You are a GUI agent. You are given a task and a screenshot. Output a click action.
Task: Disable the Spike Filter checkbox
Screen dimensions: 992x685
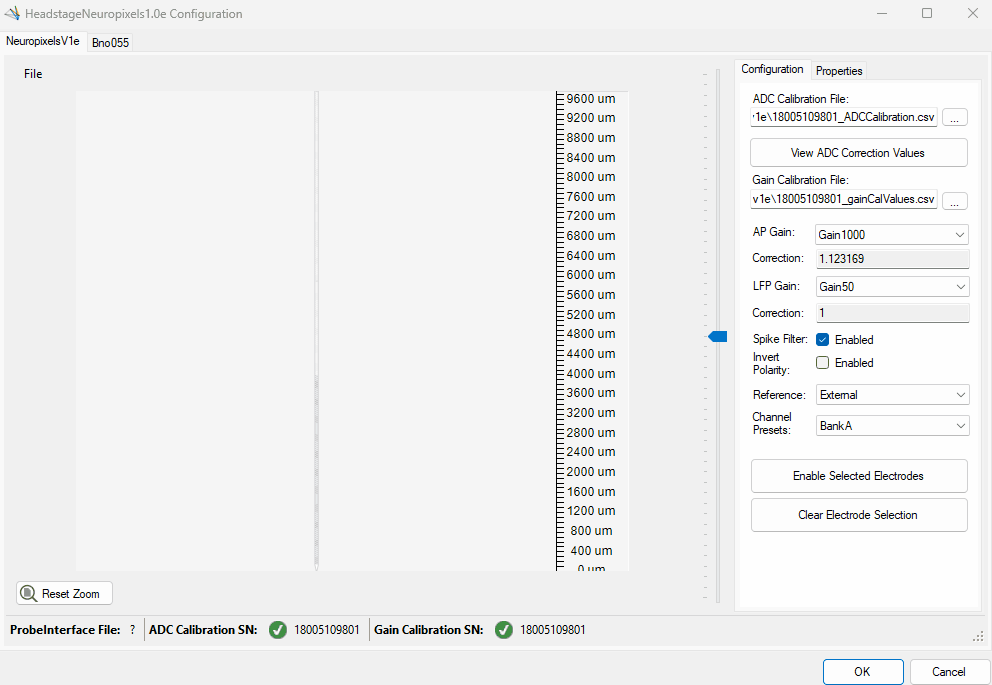pos(823,340)
